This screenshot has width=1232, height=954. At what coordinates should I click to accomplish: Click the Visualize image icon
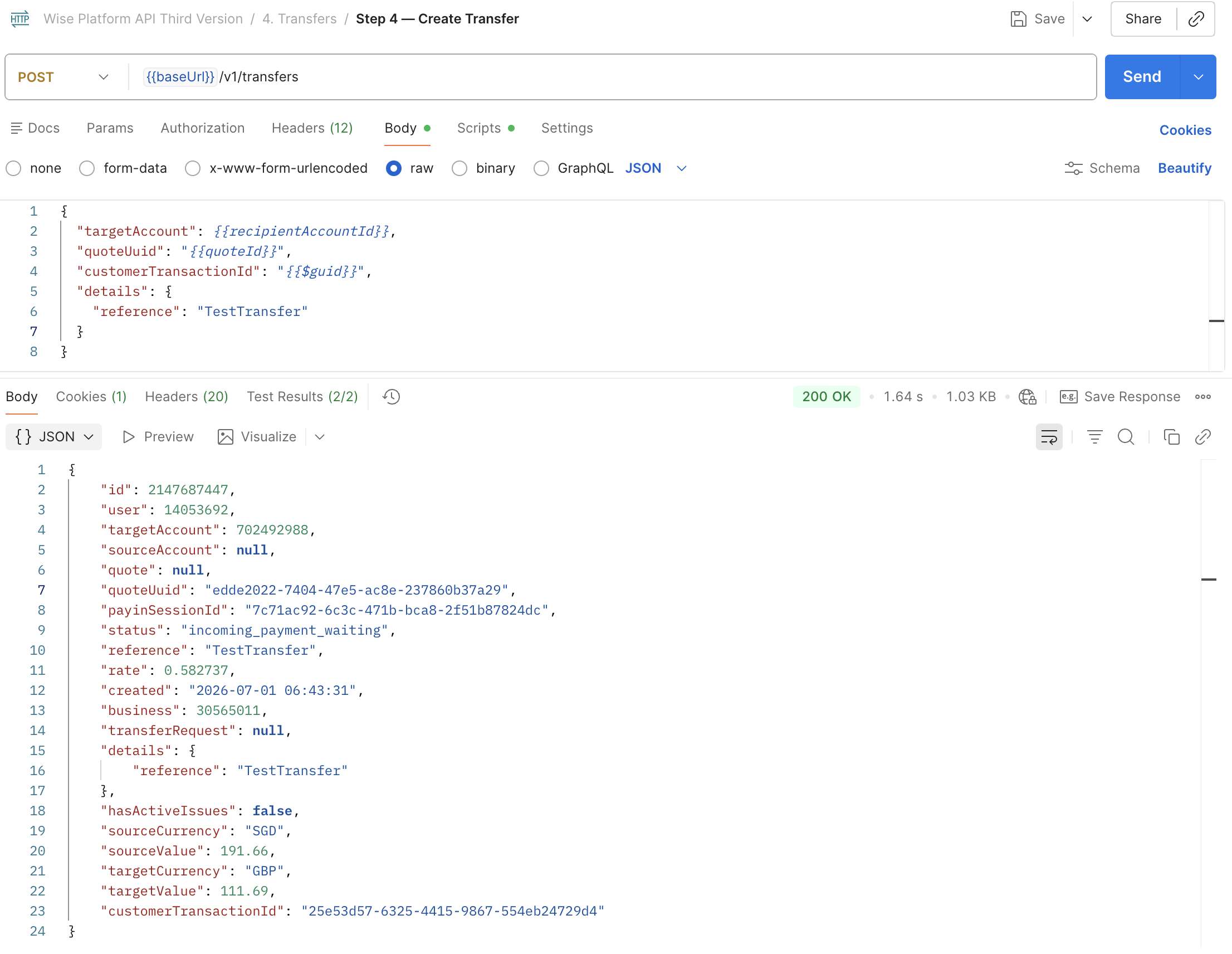pos(225,437)
